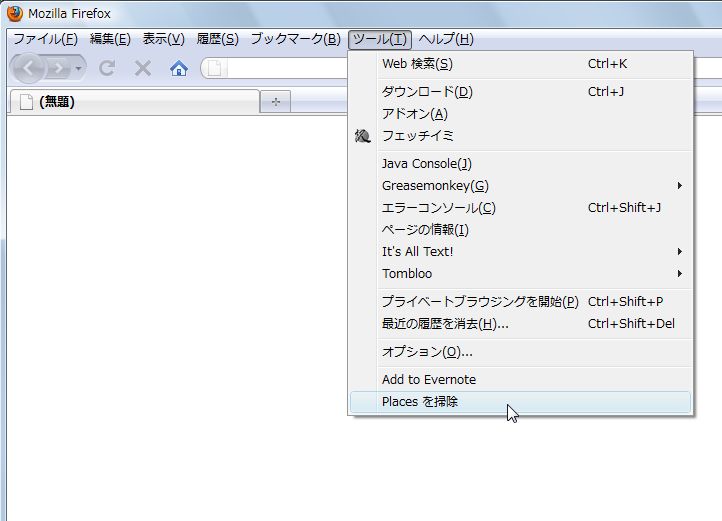The height and width of the screenshot is (521, 722).
Task: Click the Forward navigation arrow button
Action: click(x=58, y=69)
